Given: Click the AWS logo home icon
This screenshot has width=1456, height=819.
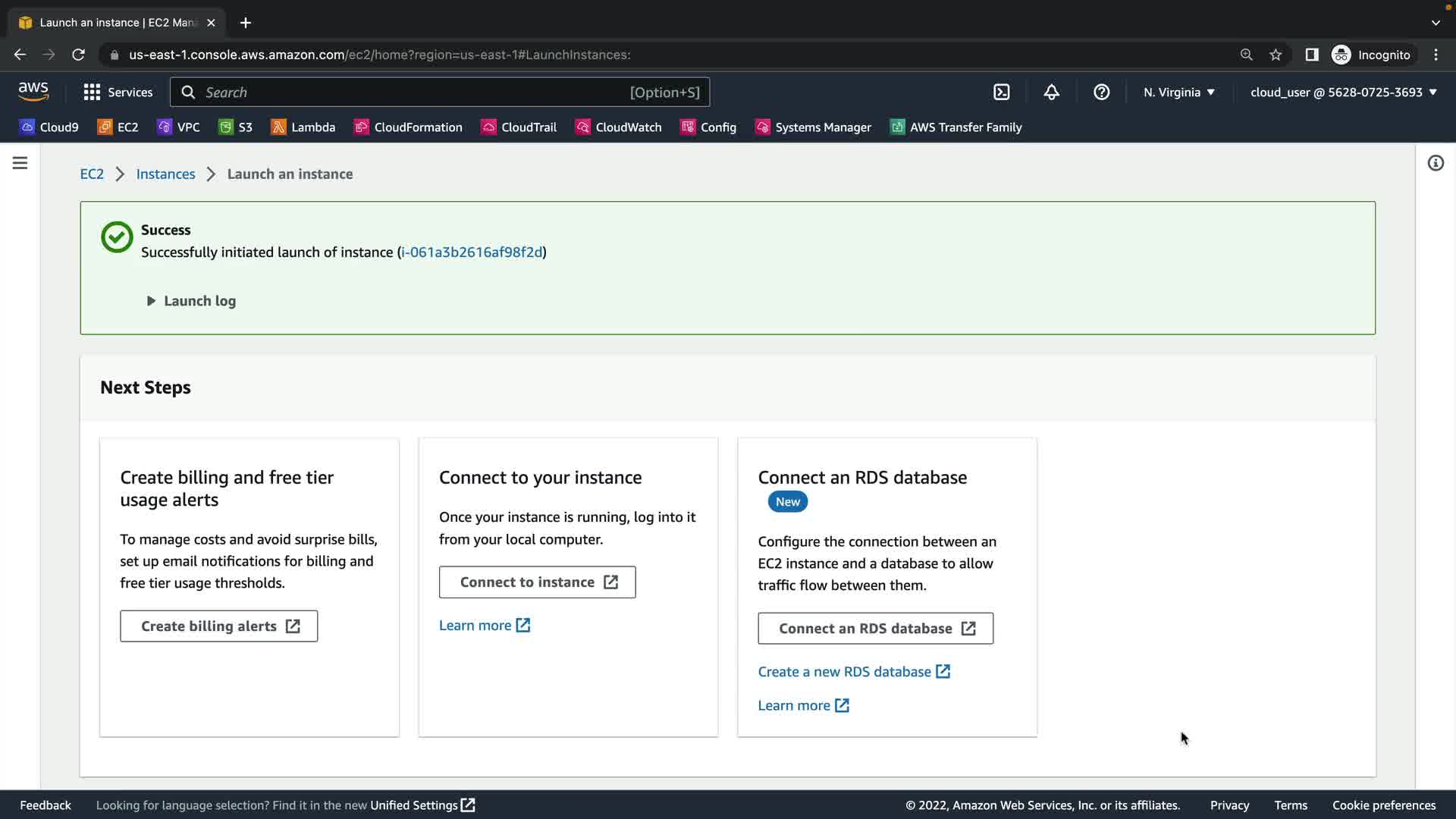Looking at the screenshot, I should 33,92.
